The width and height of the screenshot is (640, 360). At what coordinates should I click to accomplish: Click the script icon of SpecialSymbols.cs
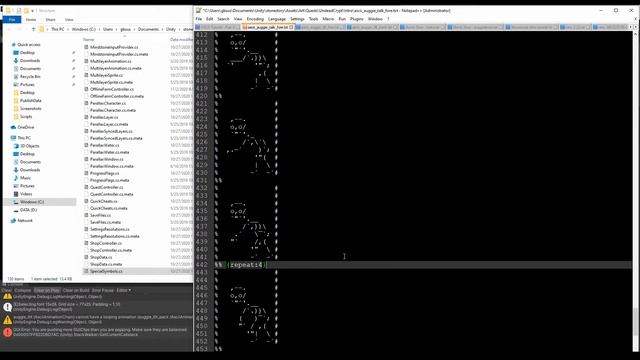pos(86,271)
